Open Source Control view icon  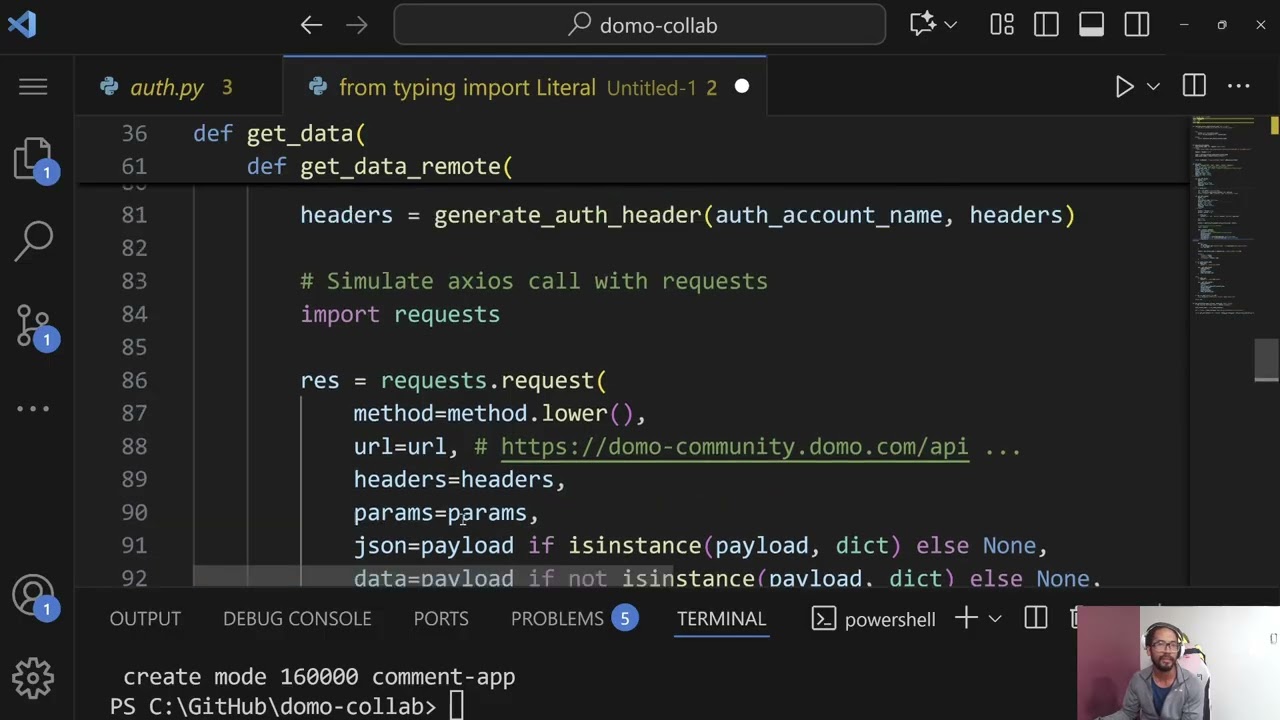coord(33,325)
